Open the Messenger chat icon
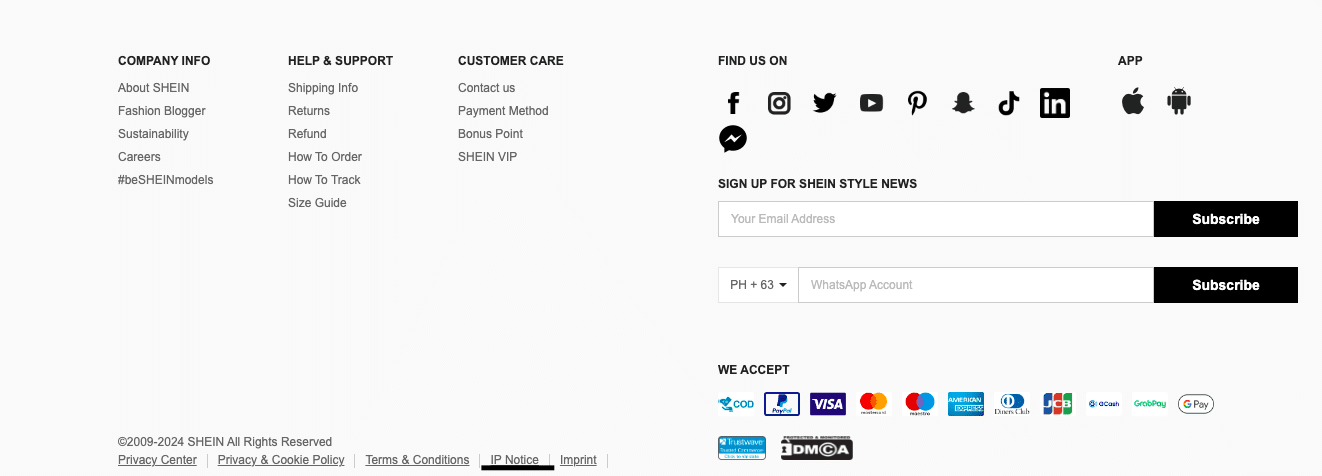Screen dimensions: 1322x476 (733, 139)
